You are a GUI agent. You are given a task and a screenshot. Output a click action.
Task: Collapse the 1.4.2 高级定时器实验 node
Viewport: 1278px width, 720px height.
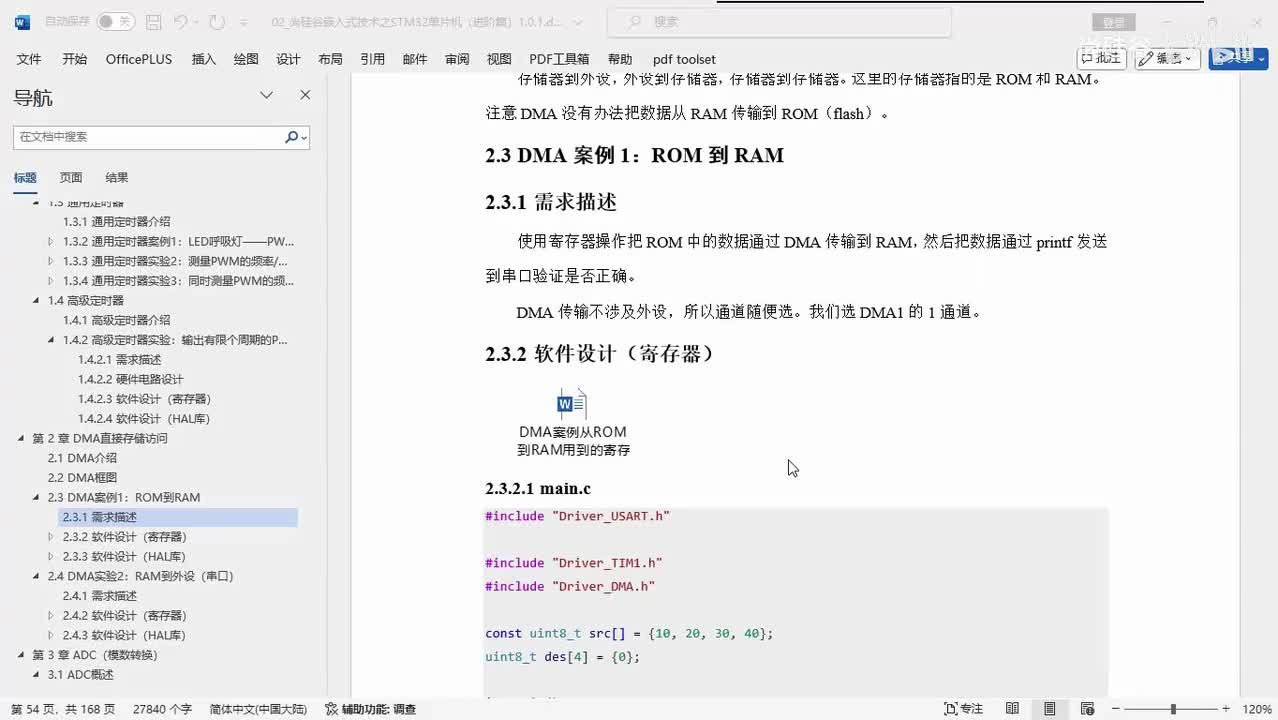[52, 340]
